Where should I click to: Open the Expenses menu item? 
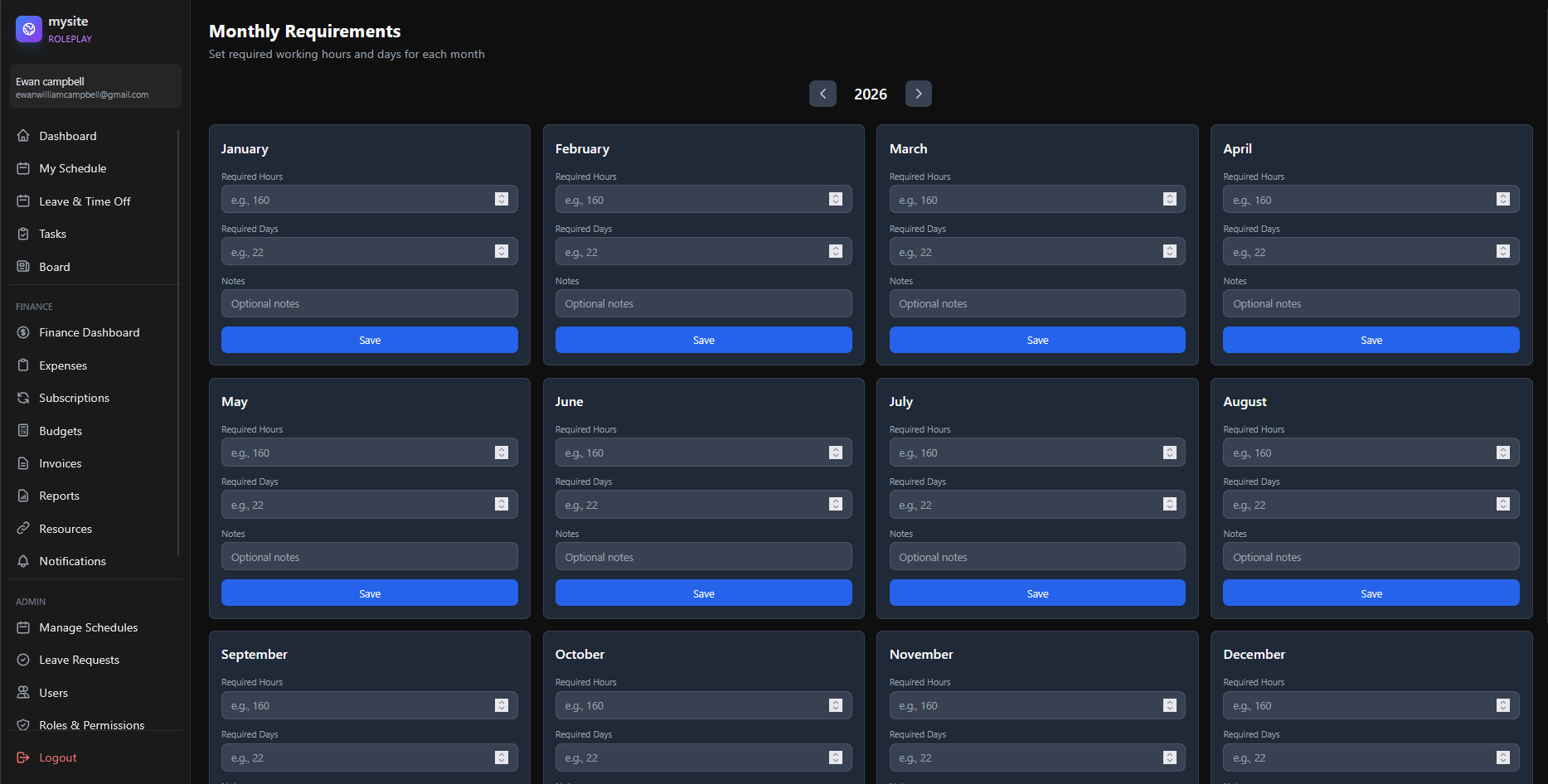point(63,365)
